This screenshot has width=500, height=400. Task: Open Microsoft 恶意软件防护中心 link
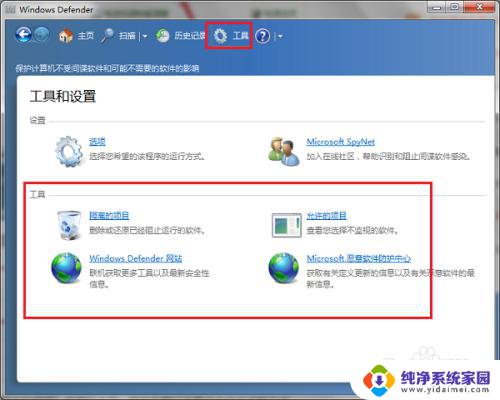click(x=359, y=258)
